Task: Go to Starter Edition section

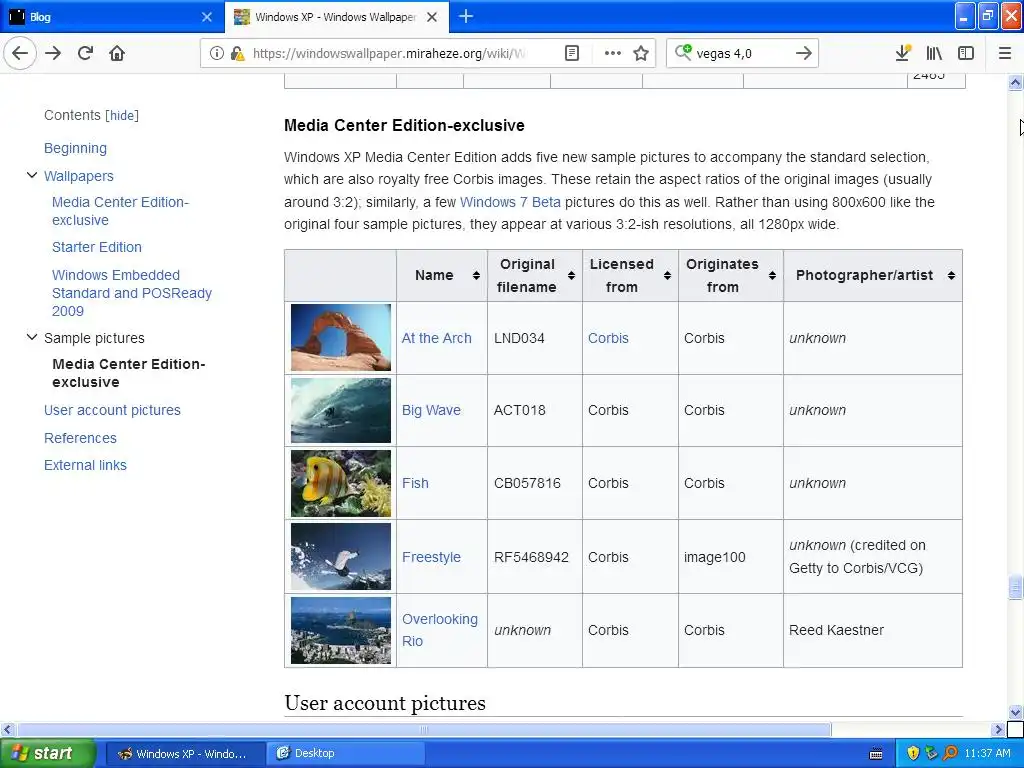Action: pyautogui.click(x=97, y=247)
